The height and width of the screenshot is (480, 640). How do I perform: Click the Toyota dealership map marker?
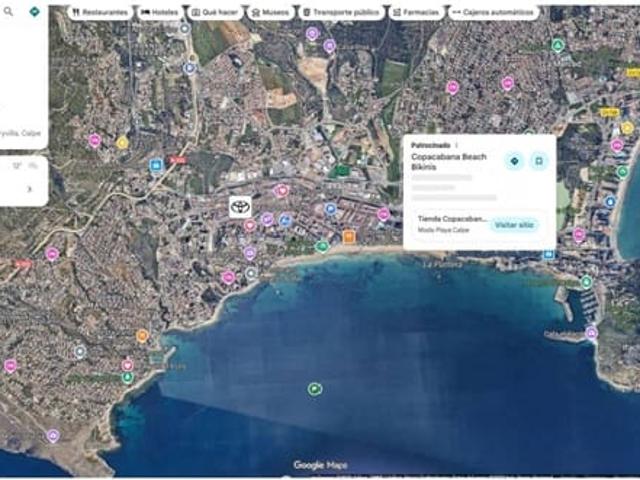coord(239,207)
